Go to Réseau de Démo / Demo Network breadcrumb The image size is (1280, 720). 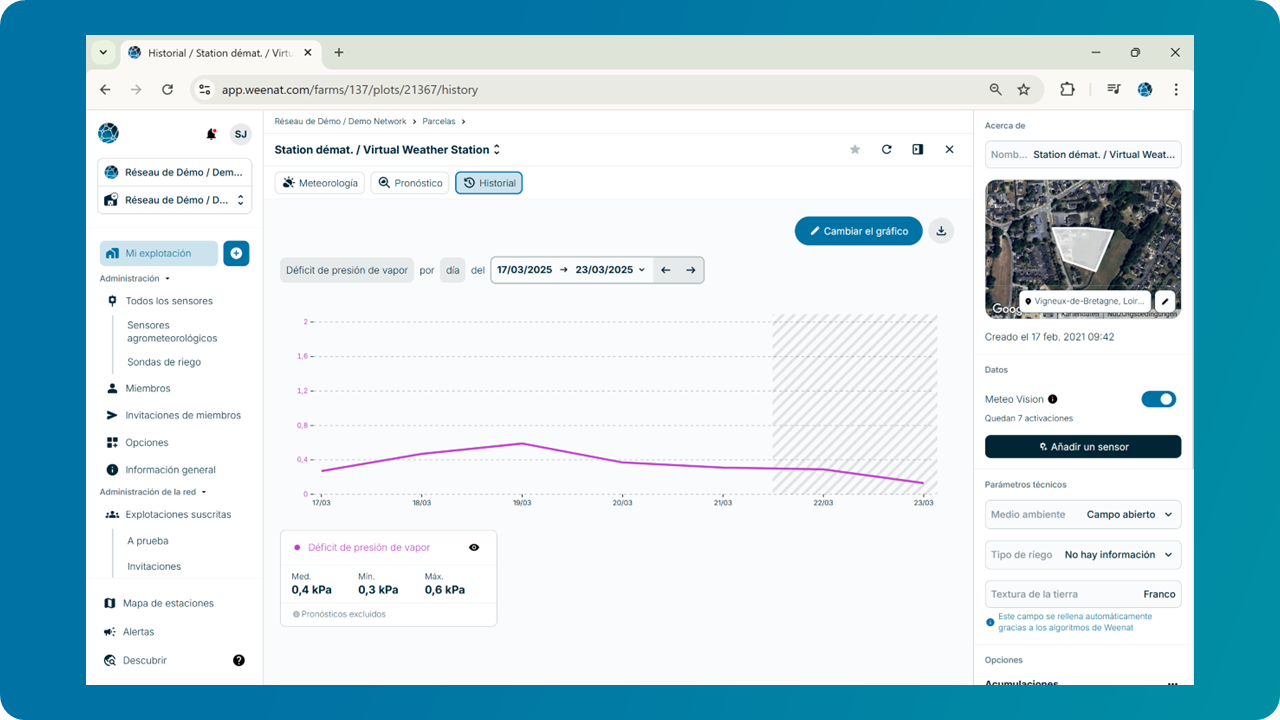point(341,121)
